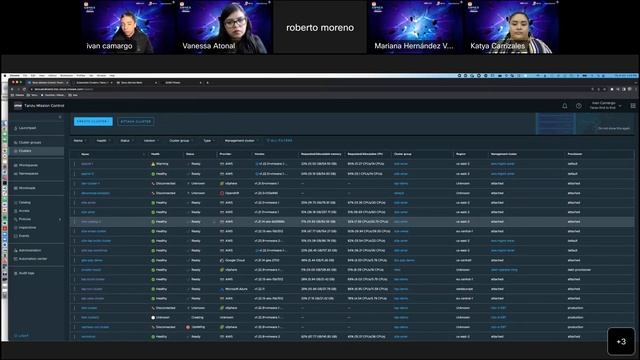Click the Create Cluster button
The image size is (640, 360).
[x=93, y=122]
